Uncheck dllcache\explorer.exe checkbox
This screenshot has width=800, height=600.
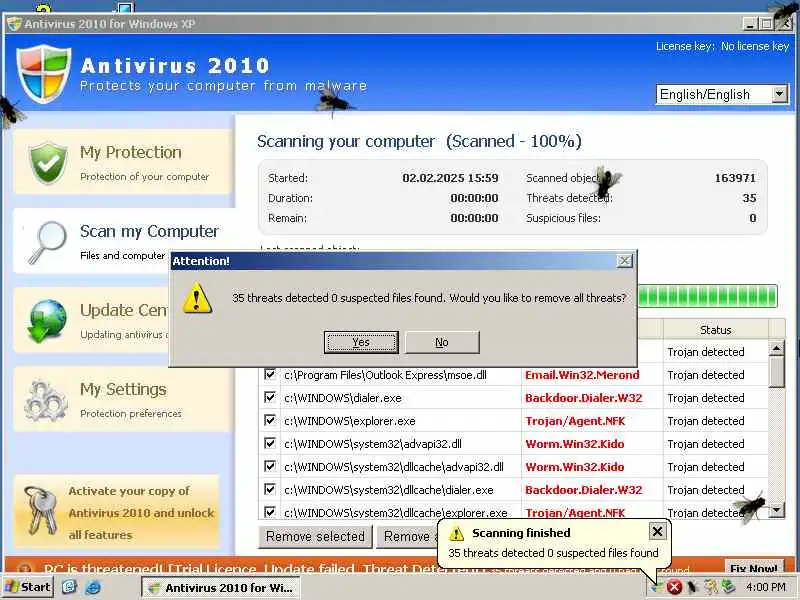(270, 511)
